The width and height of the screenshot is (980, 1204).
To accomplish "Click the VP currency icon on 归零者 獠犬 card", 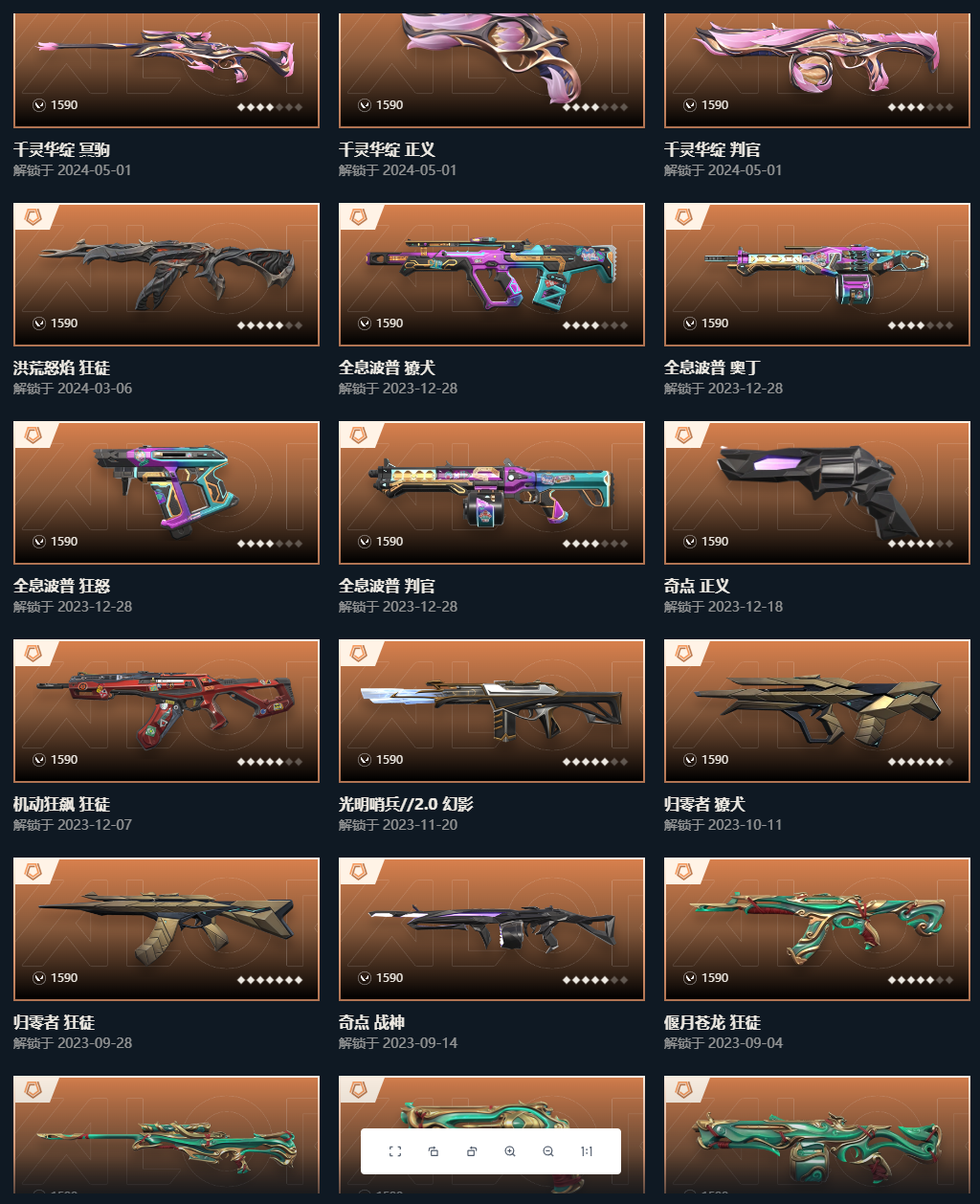I will (690, 760).
